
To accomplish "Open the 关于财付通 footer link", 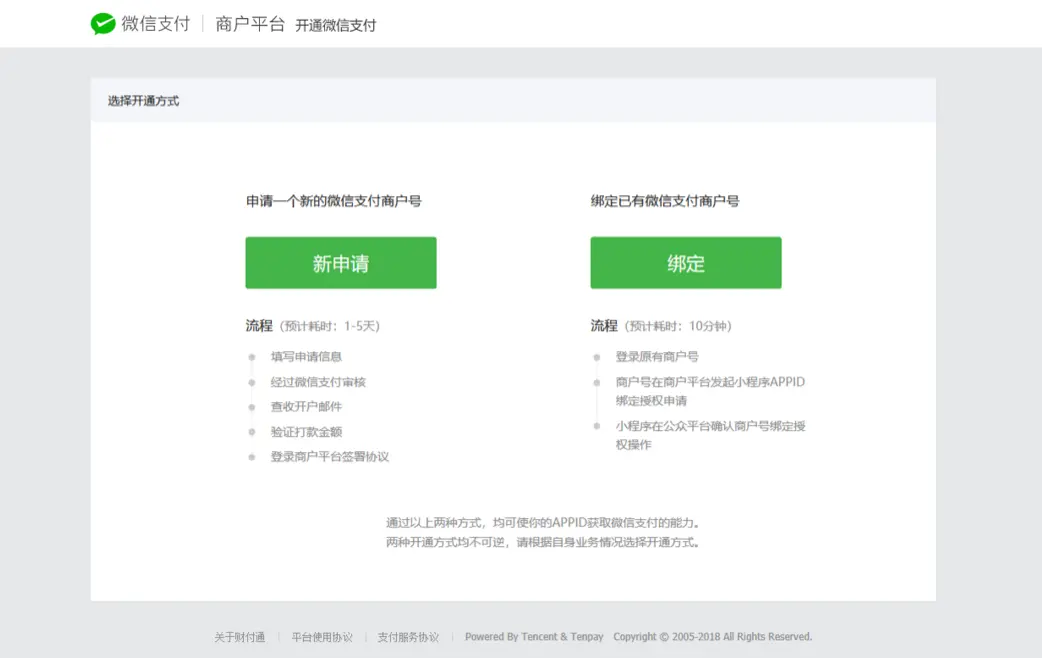I will click(x=239, y=637).
